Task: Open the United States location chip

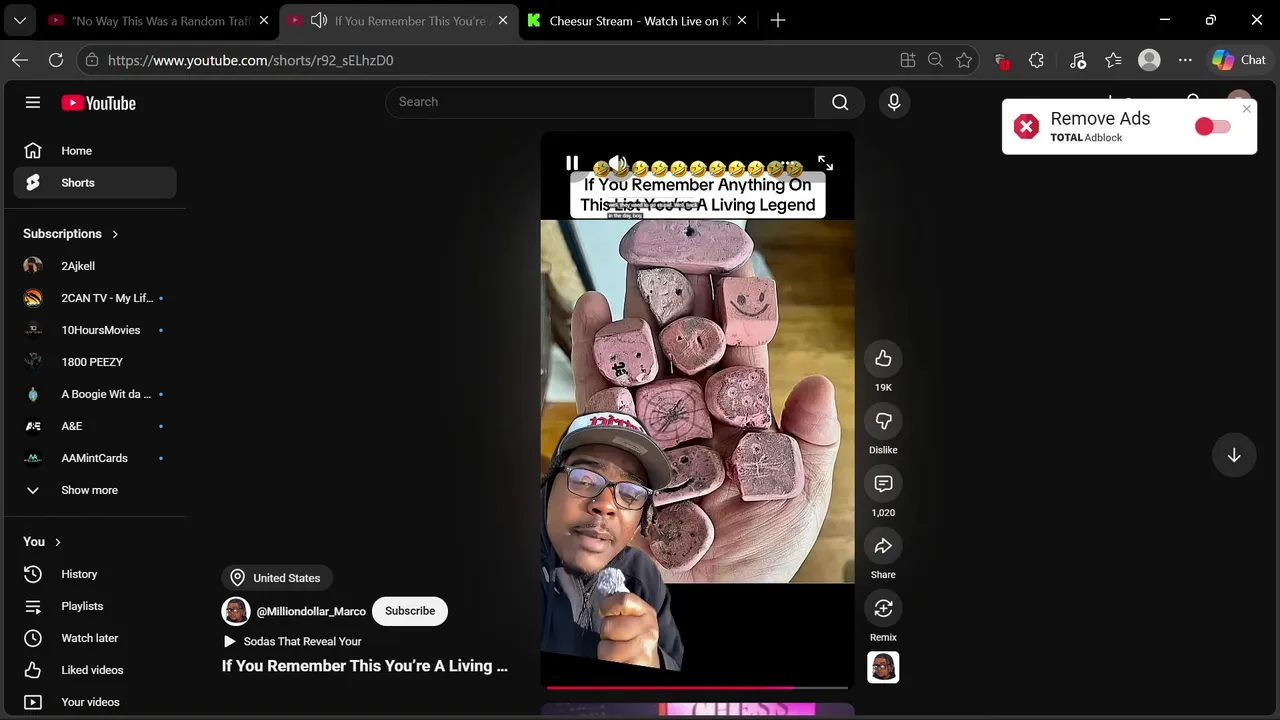Action: 277,578
